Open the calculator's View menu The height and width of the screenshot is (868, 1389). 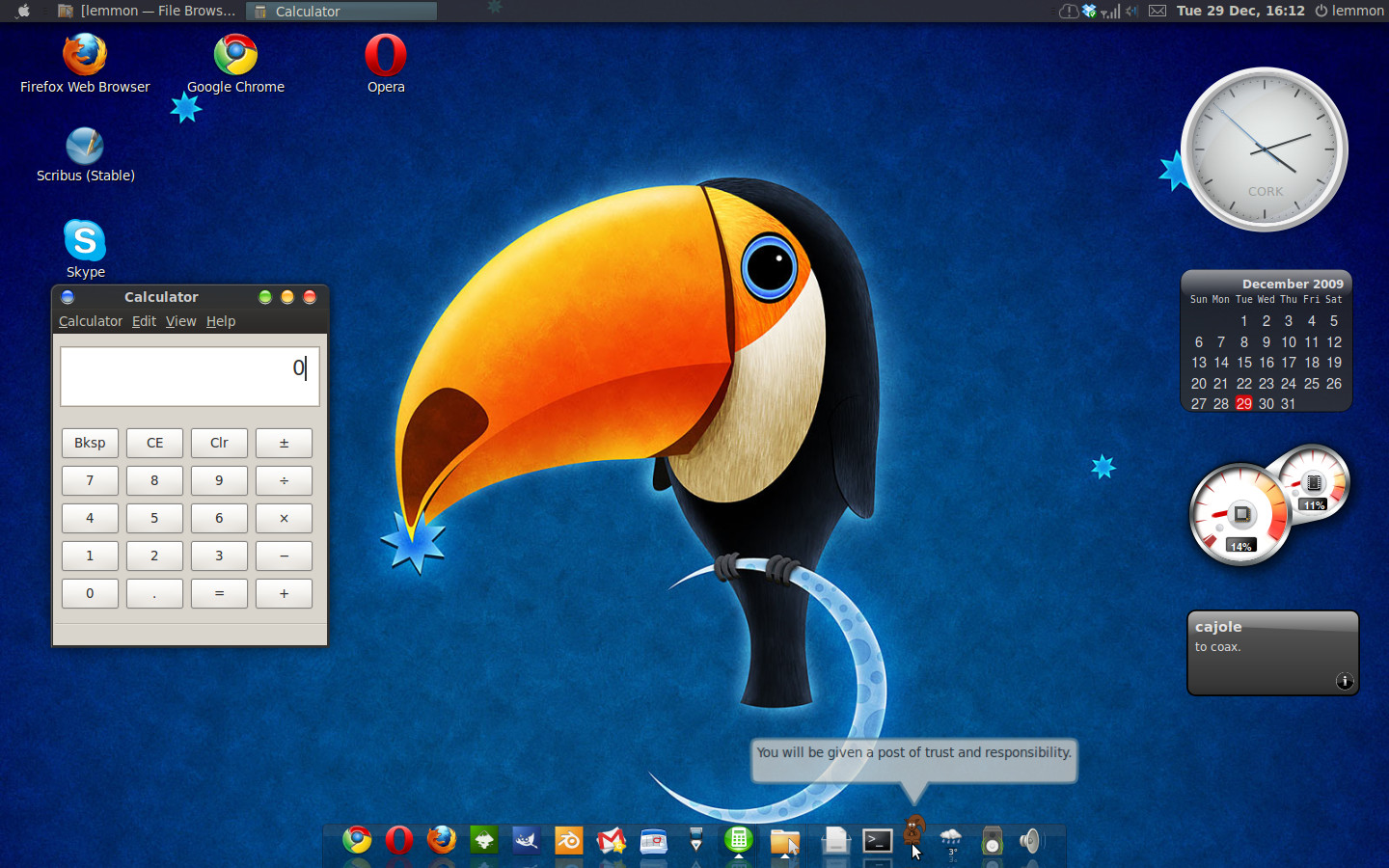(x=180, y=321)
